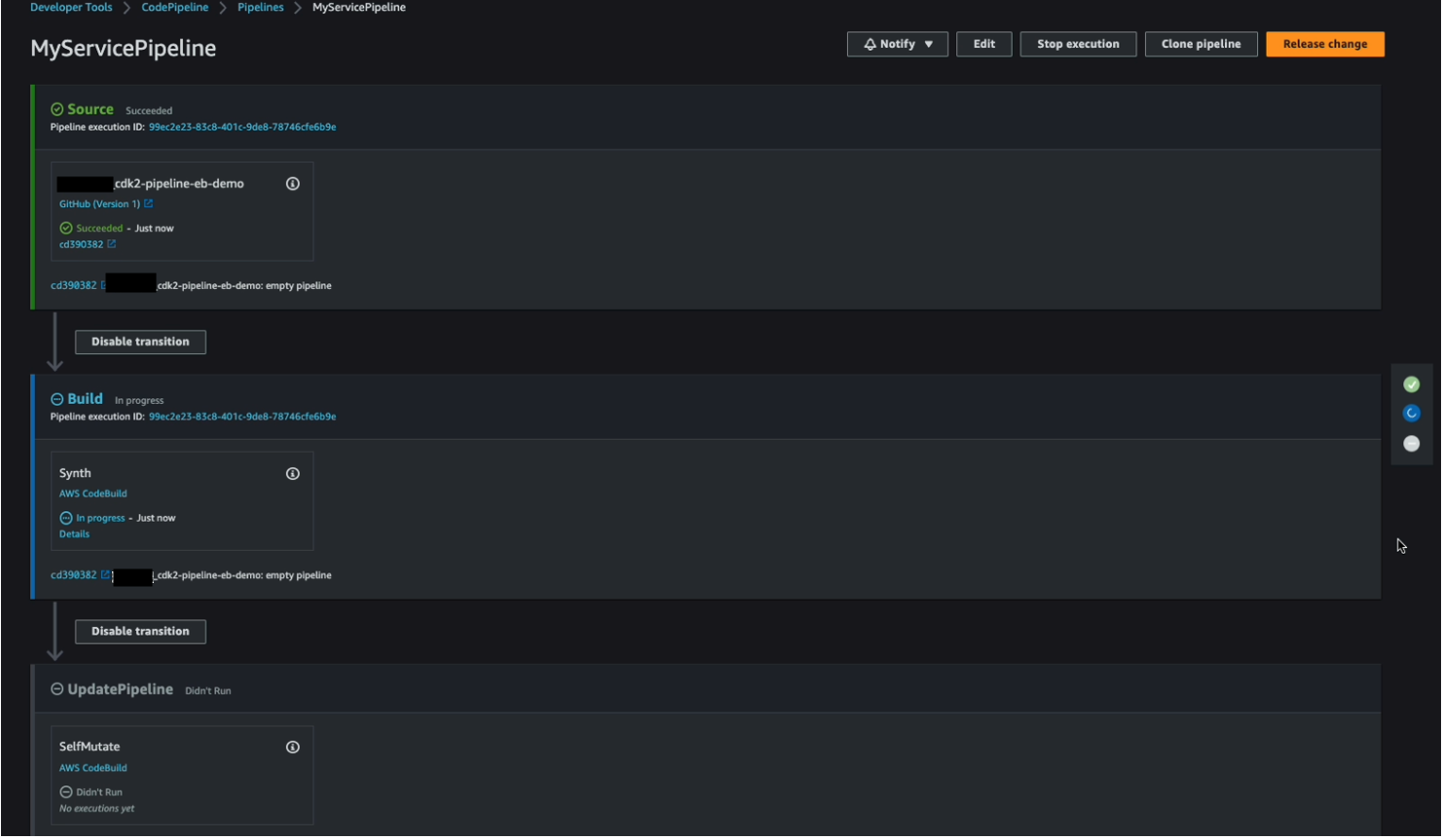Image resolution: width=1443 pixels, height=840 pixels.
Task: Open info icon on Synth action card
Action: click(x=292, y=474)
